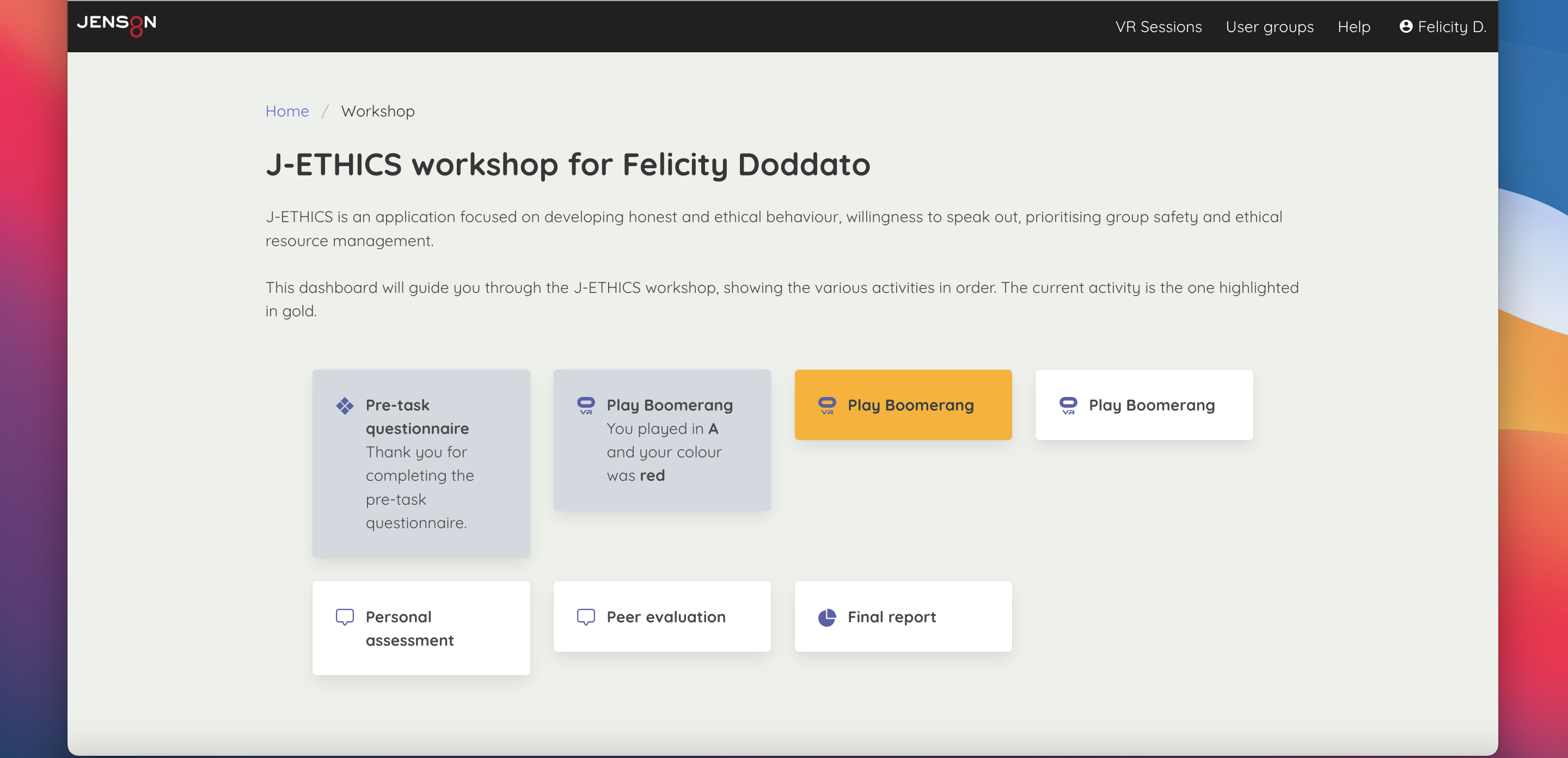Click the diamond icon on Pre-task questionnaire card
Viewport: 1568px width, 758px height.
pos(345,406)
